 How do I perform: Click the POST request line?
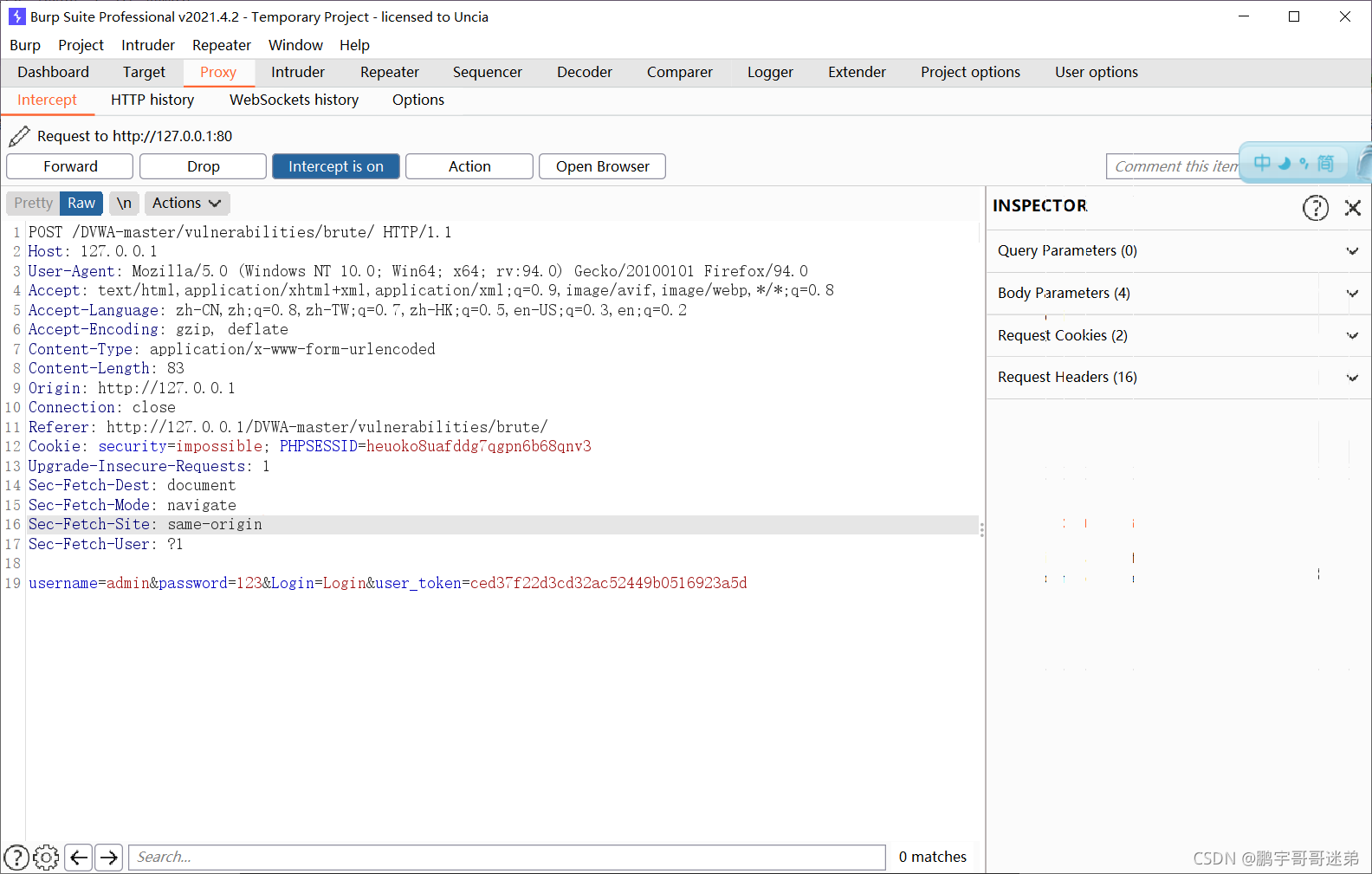240,232
